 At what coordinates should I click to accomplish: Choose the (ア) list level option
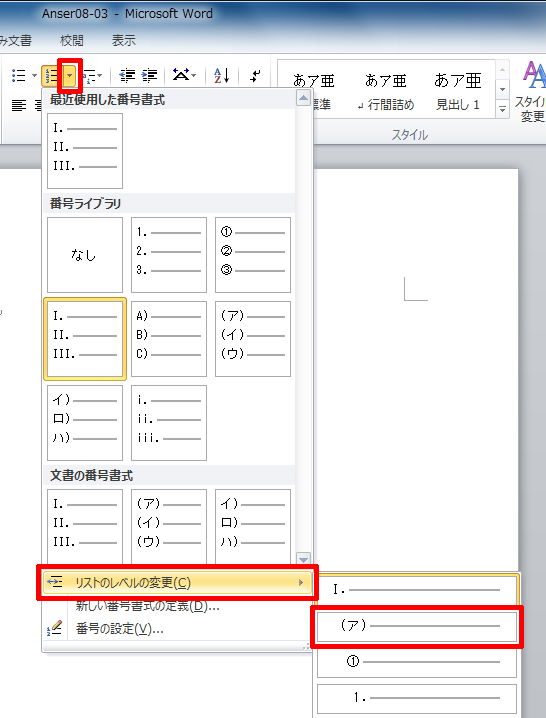pos(417,626)
